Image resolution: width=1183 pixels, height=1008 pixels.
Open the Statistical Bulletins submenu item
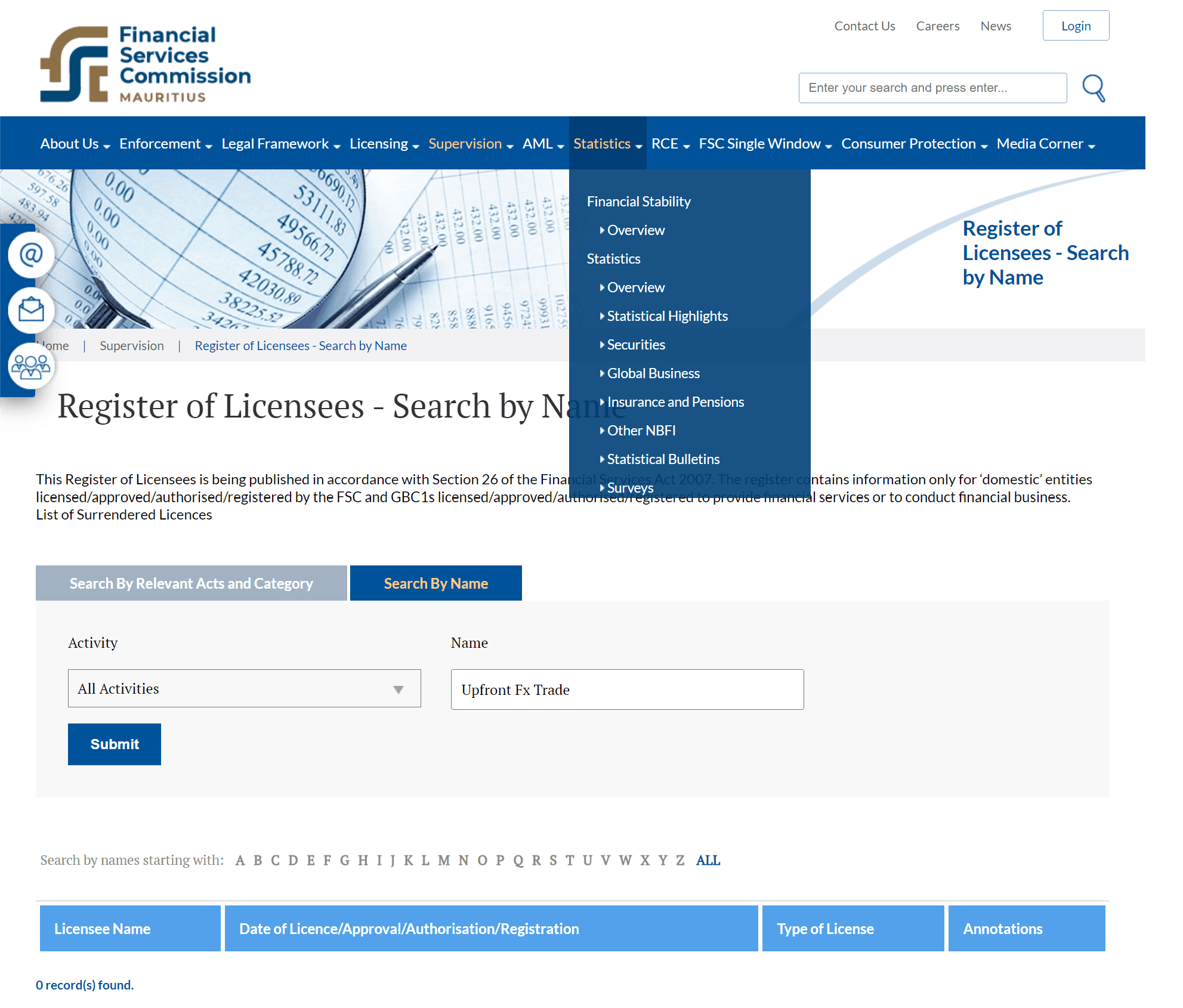click(x=664, y=458)
